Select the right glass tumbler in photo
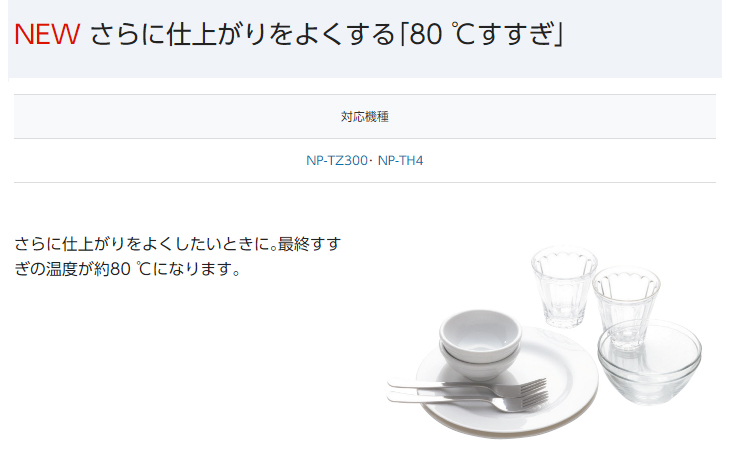The image size is (730, 461). coord(625,307)
